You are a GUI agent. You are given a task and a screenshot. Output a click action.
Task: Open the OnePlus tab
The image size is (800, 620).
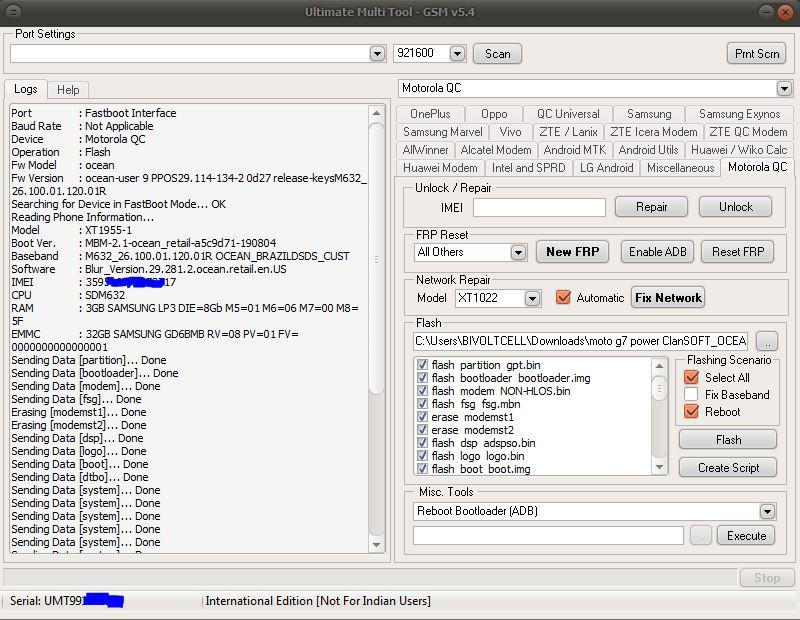tap(430, 114)
